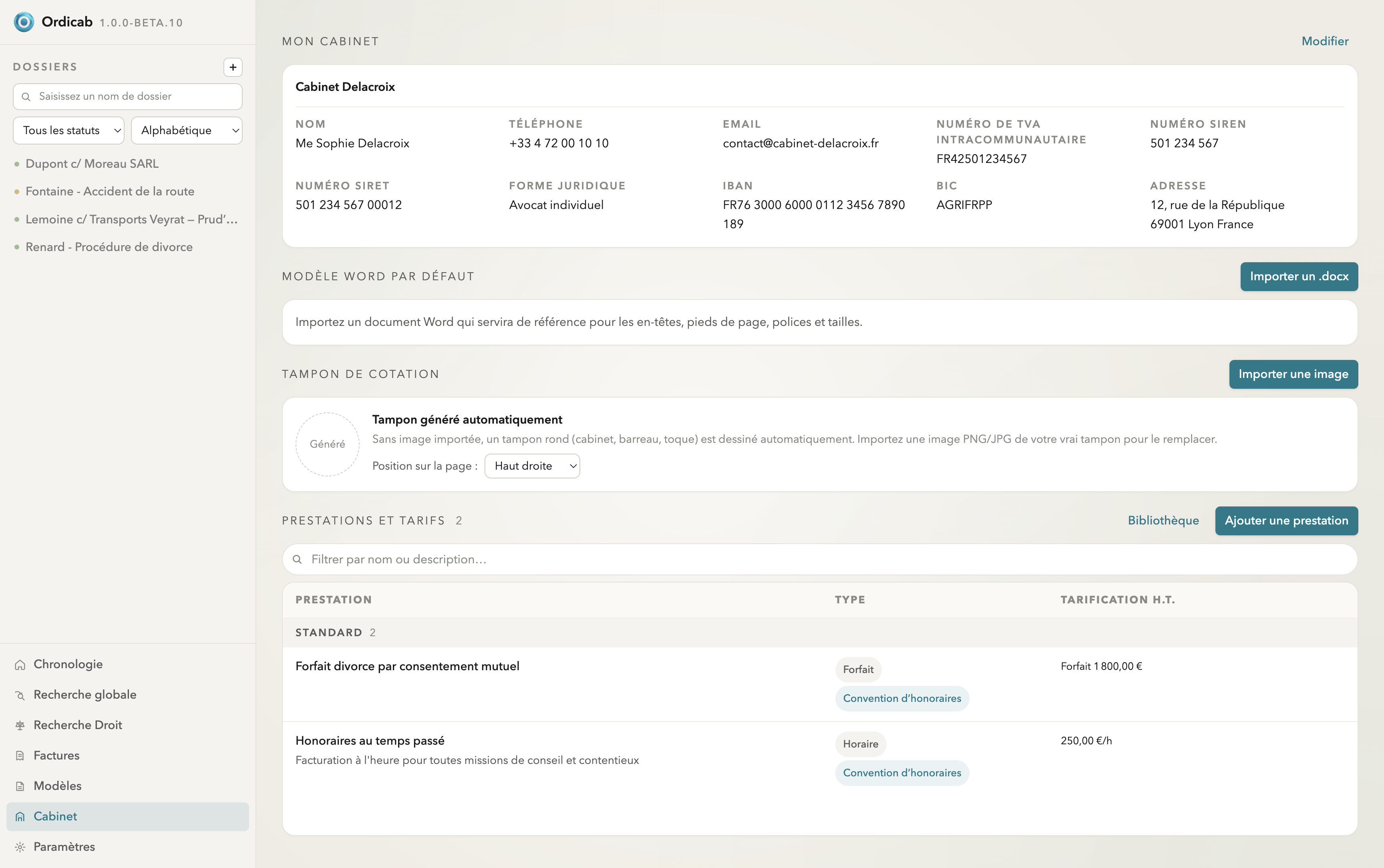Screen dimensions: 1384x868
Task: Focus the dossier name search field
Action: pyautogui.click(x=127, y=96)
